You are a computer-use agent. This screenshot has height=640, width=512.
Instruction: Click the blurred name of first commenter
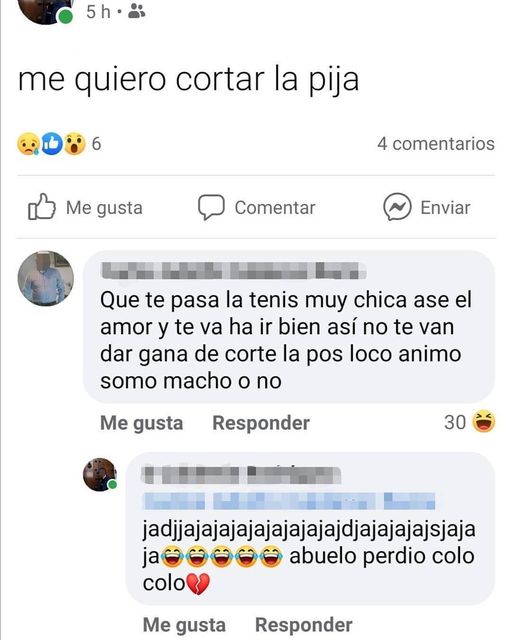(233, 271)
